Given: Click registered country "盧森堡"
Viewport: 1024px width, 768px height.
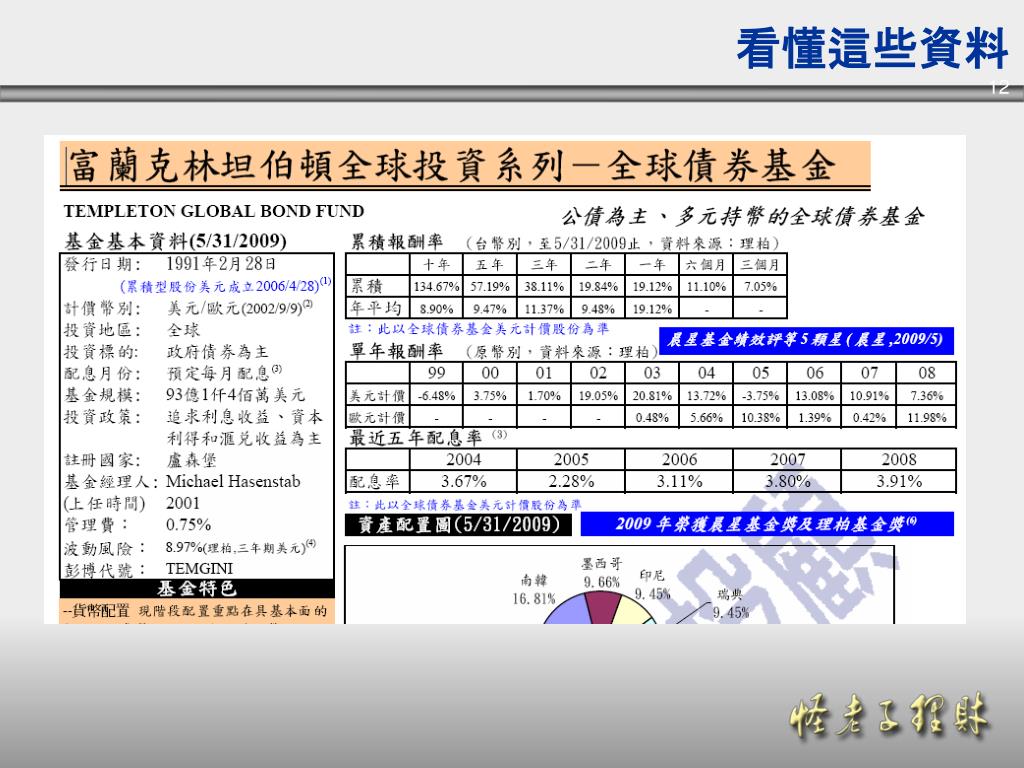Looking at the screenshot, I should tap(191, 460).
